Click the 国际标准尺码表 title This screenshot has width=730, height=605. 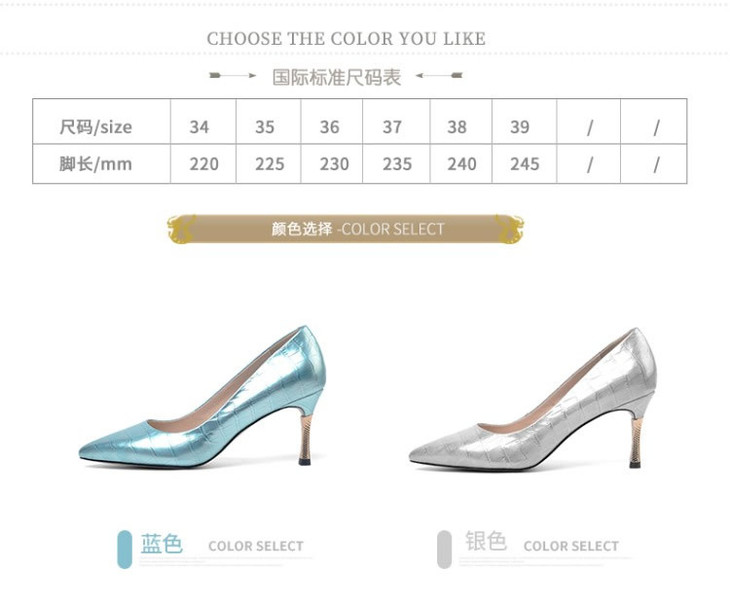(336, 77)
